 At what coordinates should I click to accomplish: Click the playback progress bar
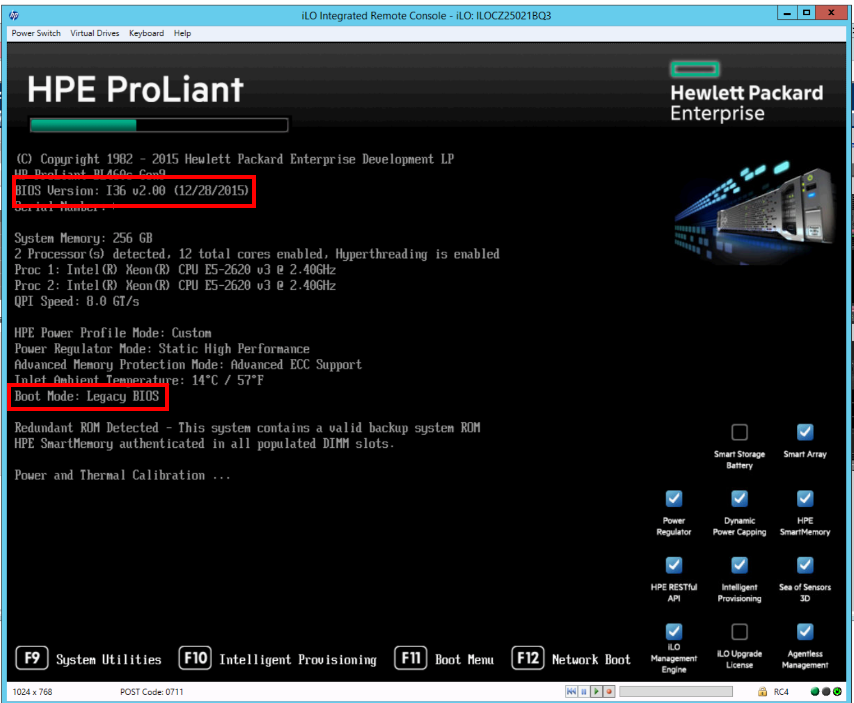(676, 692)
